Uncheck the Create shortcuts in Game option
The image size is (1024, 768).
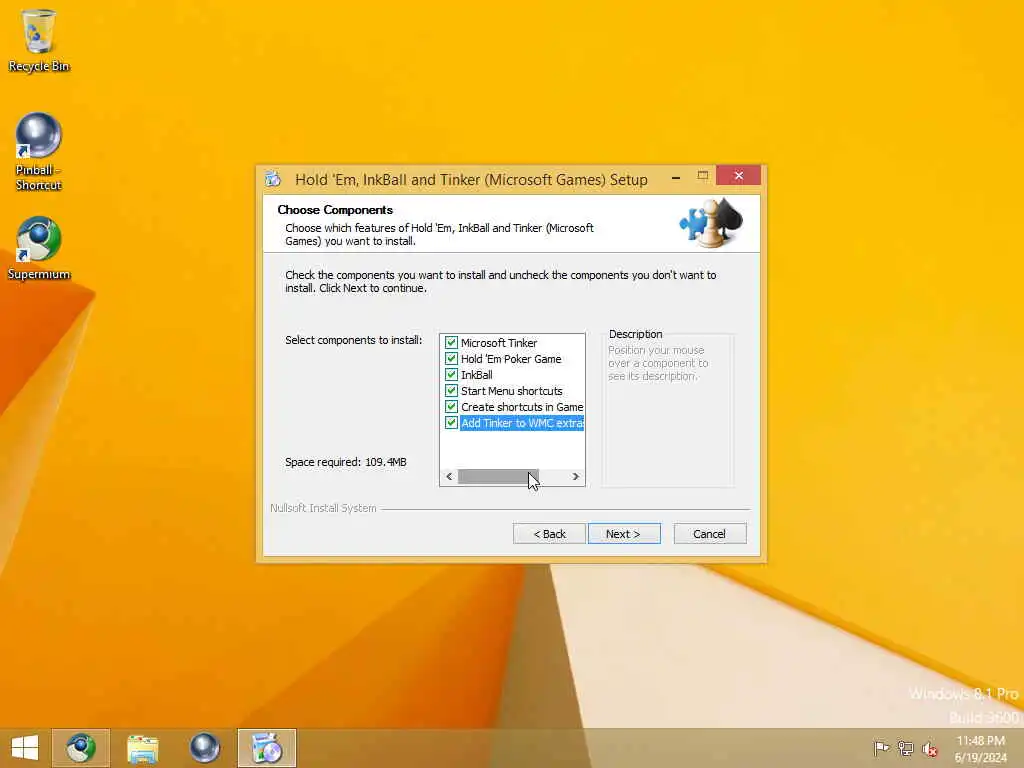[x=451, y=406]
